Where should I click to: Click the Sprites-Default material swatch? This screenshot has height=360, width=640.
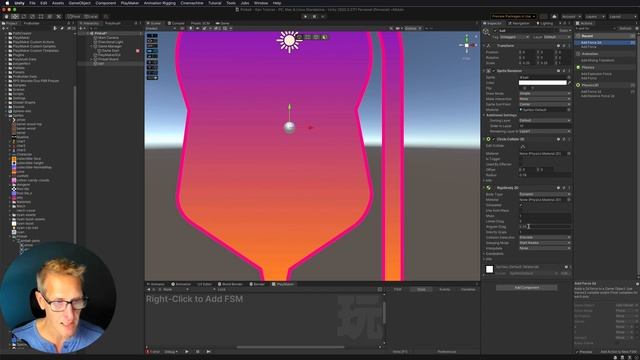click(x=489, y=269)
